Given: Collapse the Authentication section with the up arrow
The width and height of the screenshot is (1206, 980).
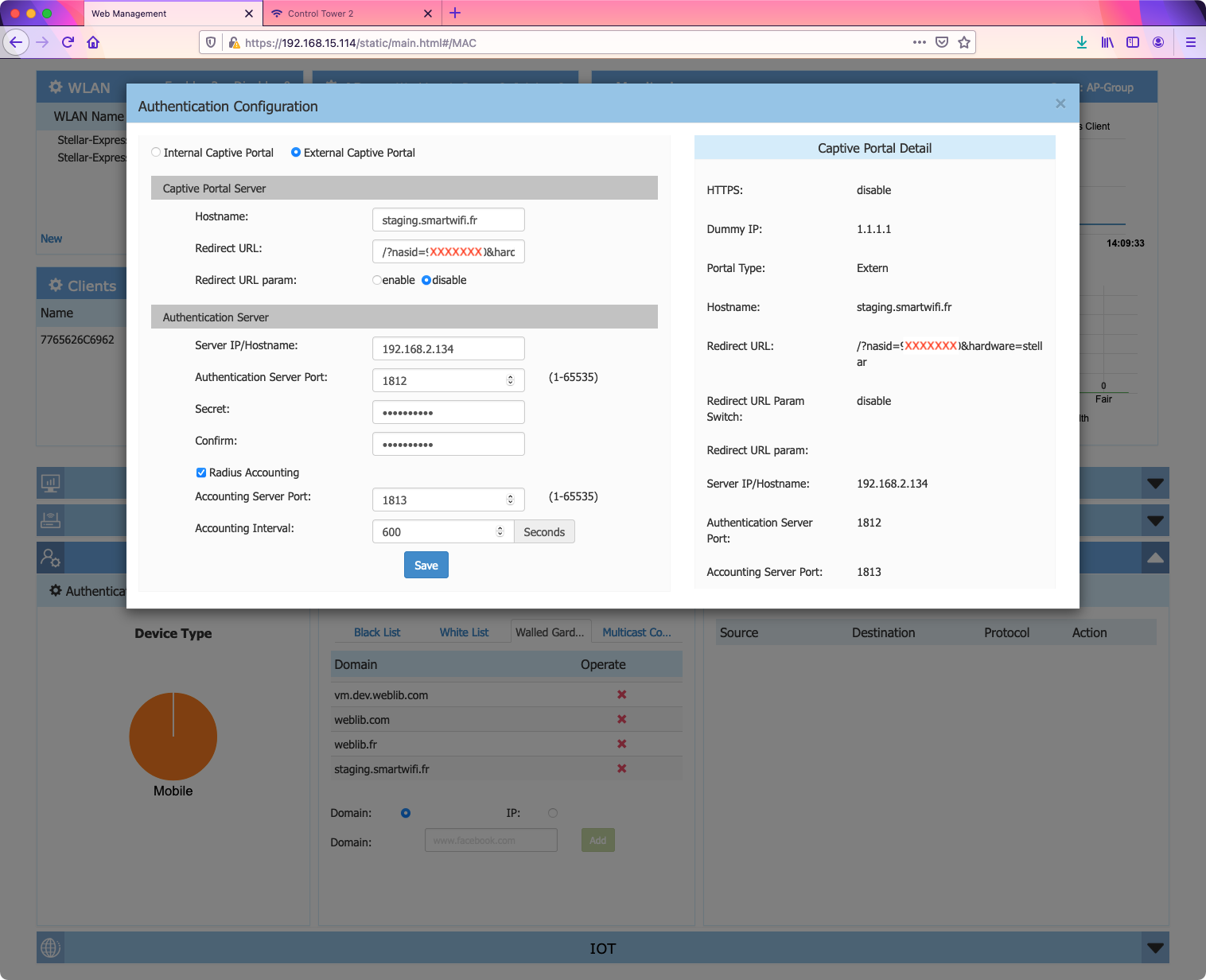Looking at the screenshot, I should click(1155, 558).
